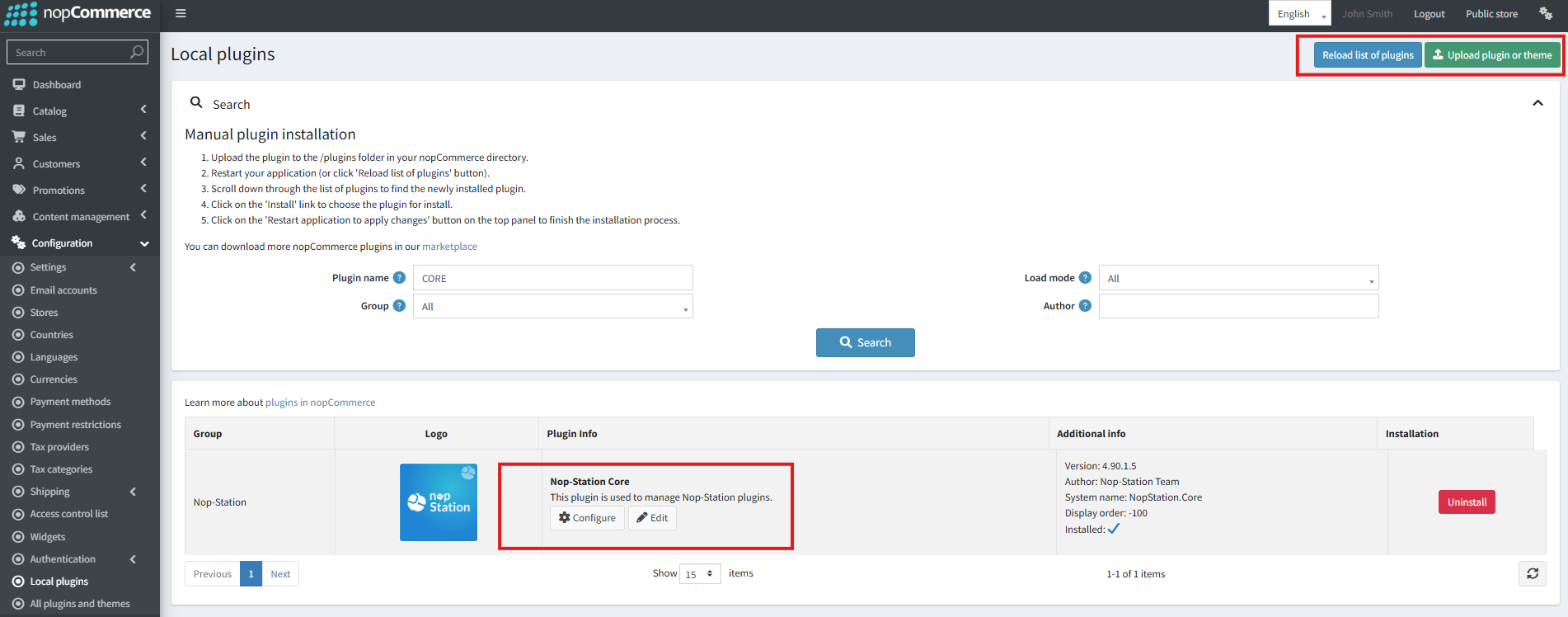Click Logout in the top bar

(x=1429, y=14)
